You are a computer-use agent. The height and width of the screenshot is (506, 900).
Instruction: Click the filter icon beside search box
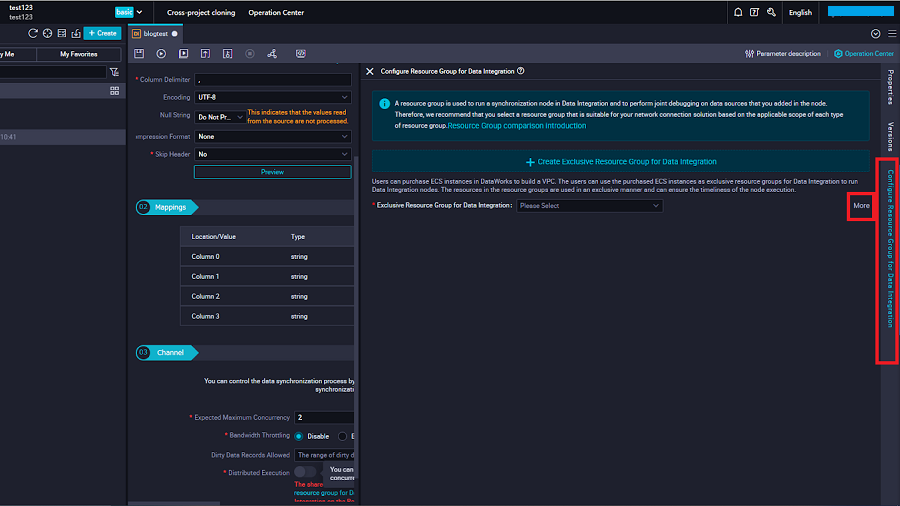(x=114, y=72)
